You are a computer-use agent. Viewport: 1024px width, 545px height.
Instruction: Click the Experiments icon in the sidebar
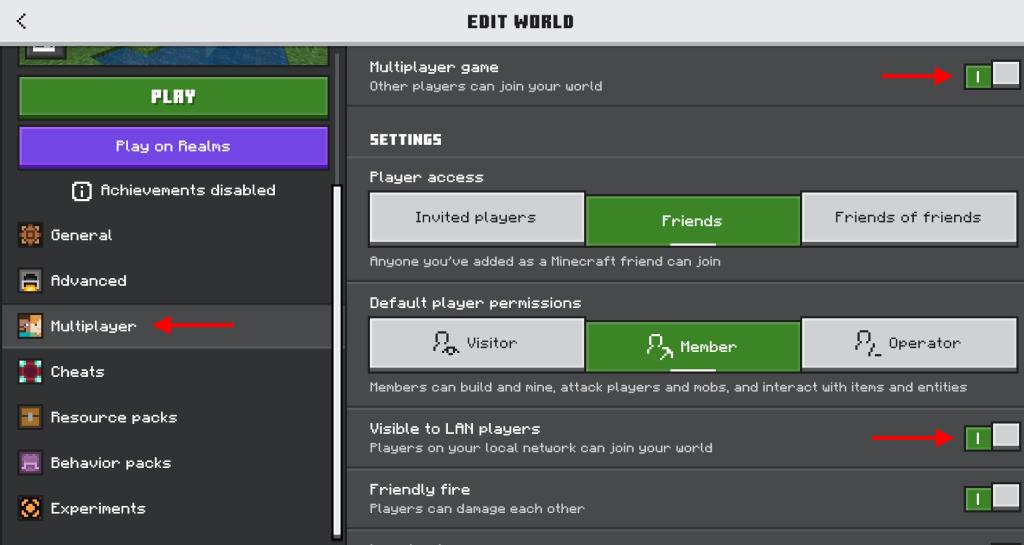[31, 509]
